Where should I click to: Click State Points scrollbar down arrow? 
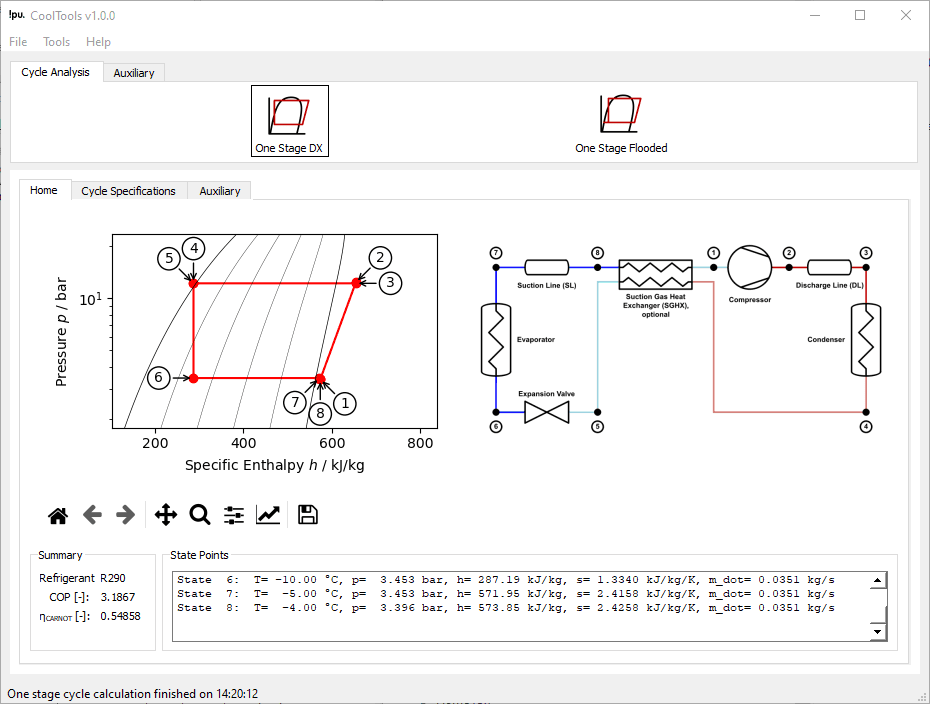(877, 632)
